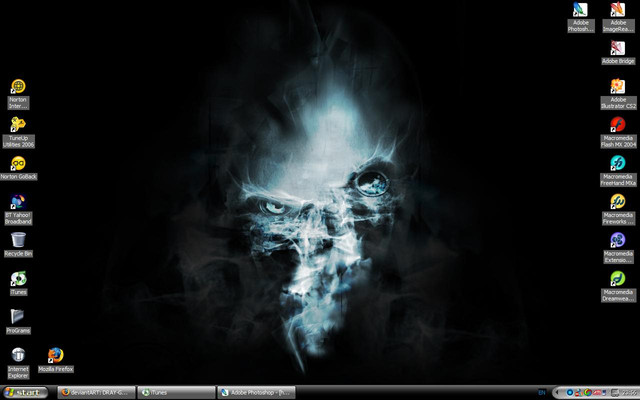Select the Recycle Bin icon
The width and height of the screenshot is (640, 400).
pyautogui.click(x=18, y=245)
